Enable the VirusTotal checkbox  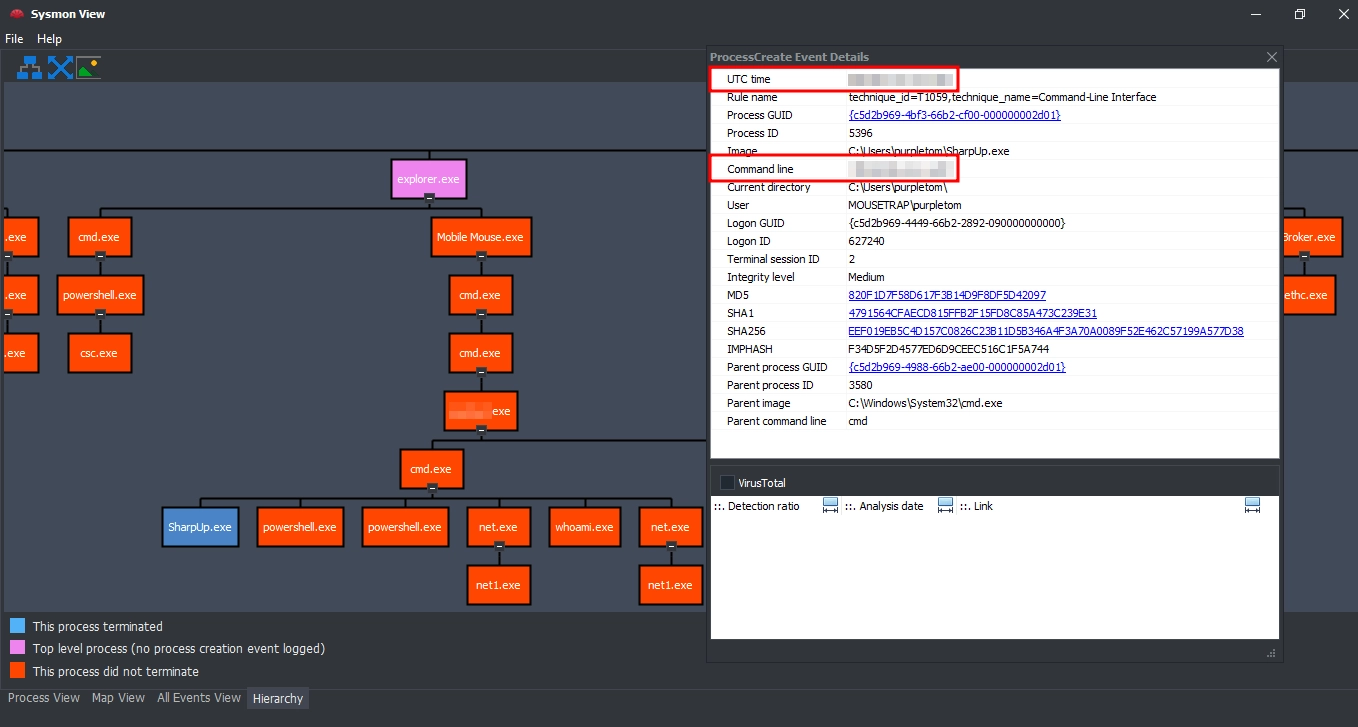(727, 483)
